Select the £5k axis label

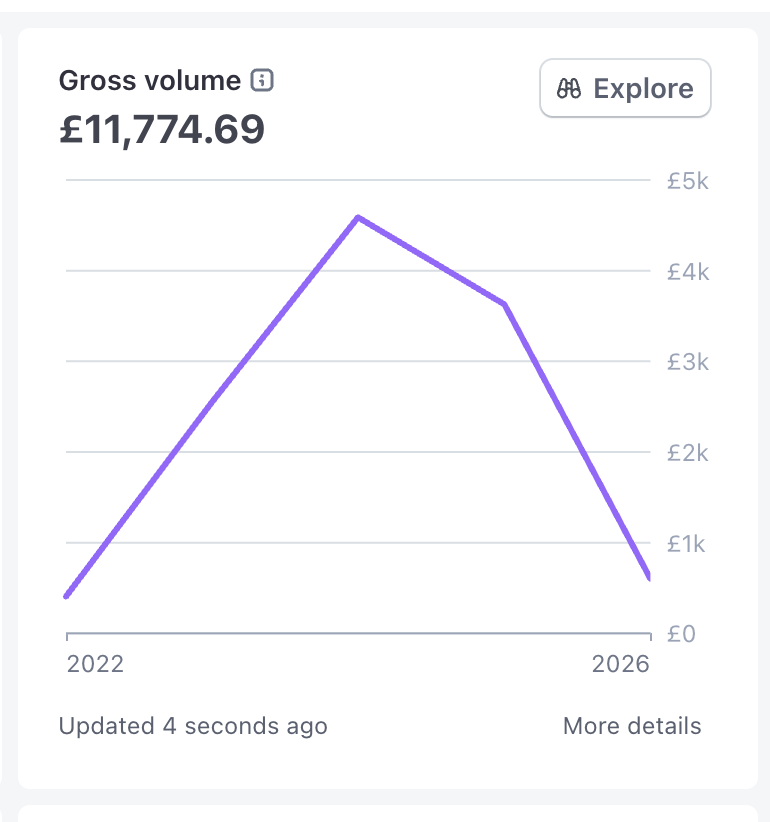pos(688,182)
